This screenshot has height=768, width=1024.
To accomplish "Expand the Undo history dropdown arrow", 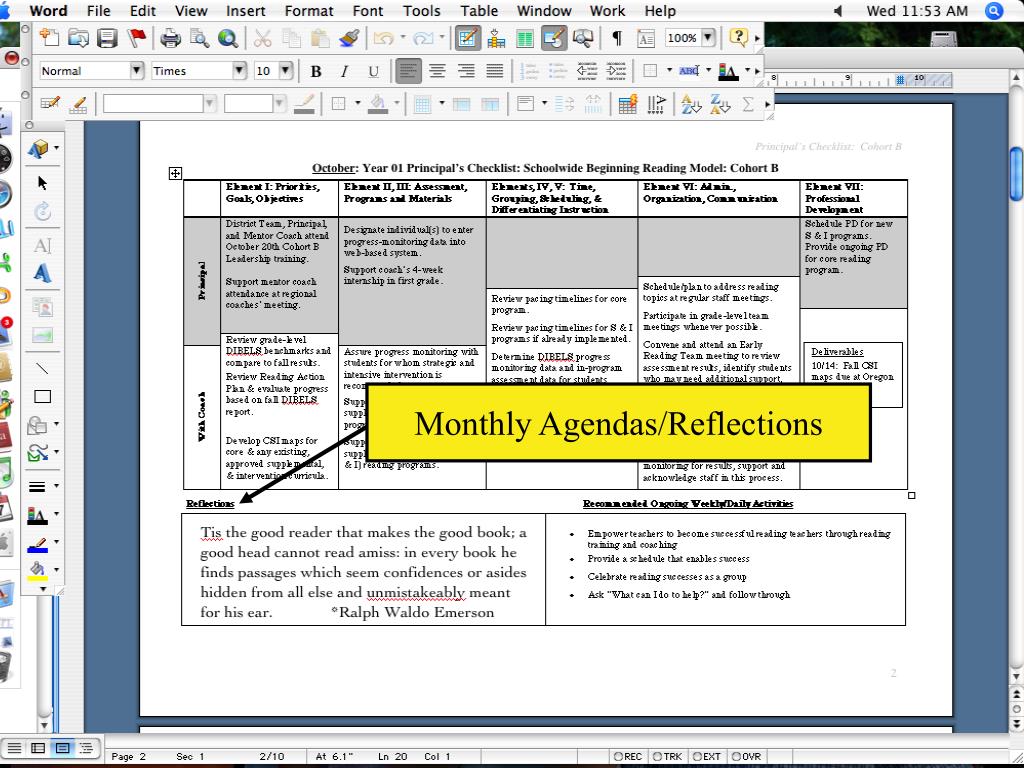I will click(x=402, y=38).
